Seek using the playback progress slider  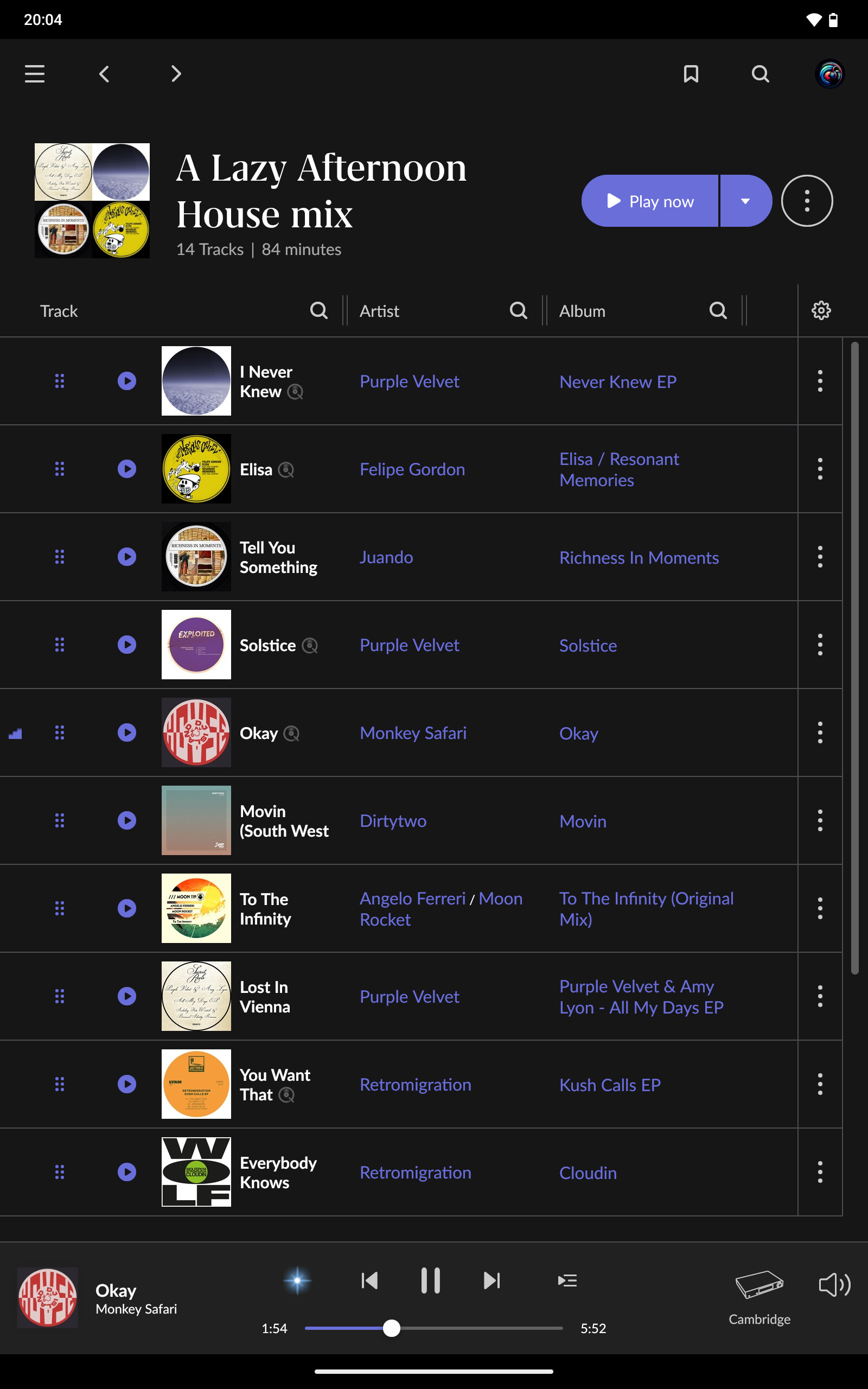(x=434, y=1328)
